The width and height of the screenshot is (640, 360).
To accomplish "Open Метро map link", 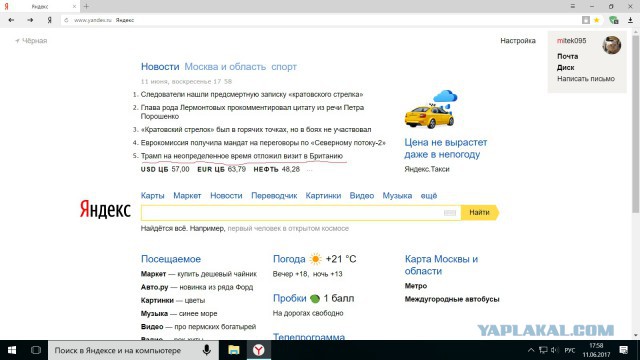I will (416, 286).
